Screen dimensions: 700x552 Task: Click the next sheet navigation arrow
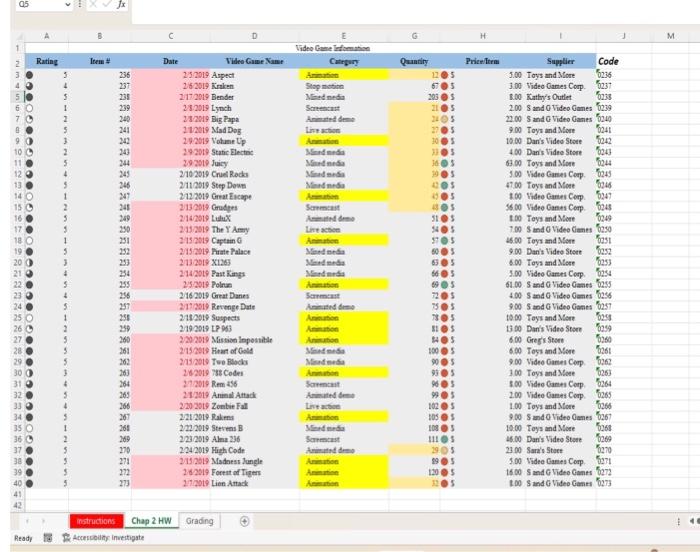click(43, 521)
